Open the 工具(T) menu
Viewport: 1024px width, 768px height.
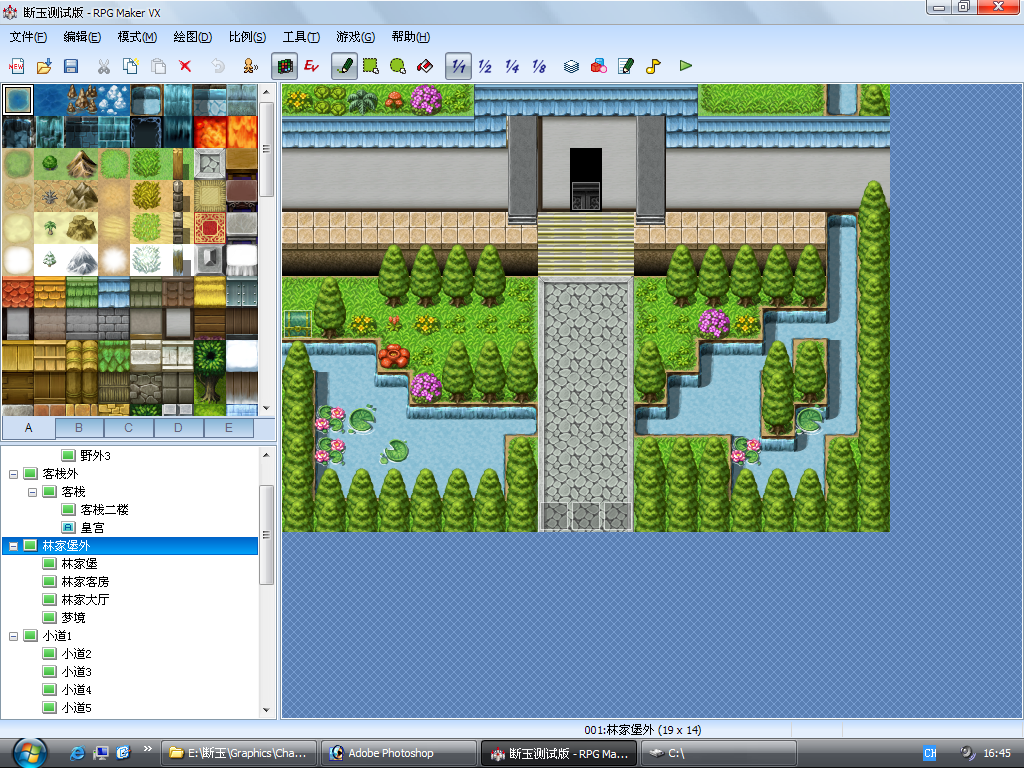301,37
